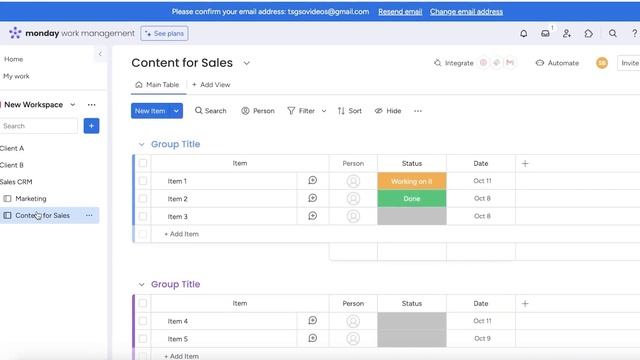
Task: Add new column in first group
Action: point(525,163)
